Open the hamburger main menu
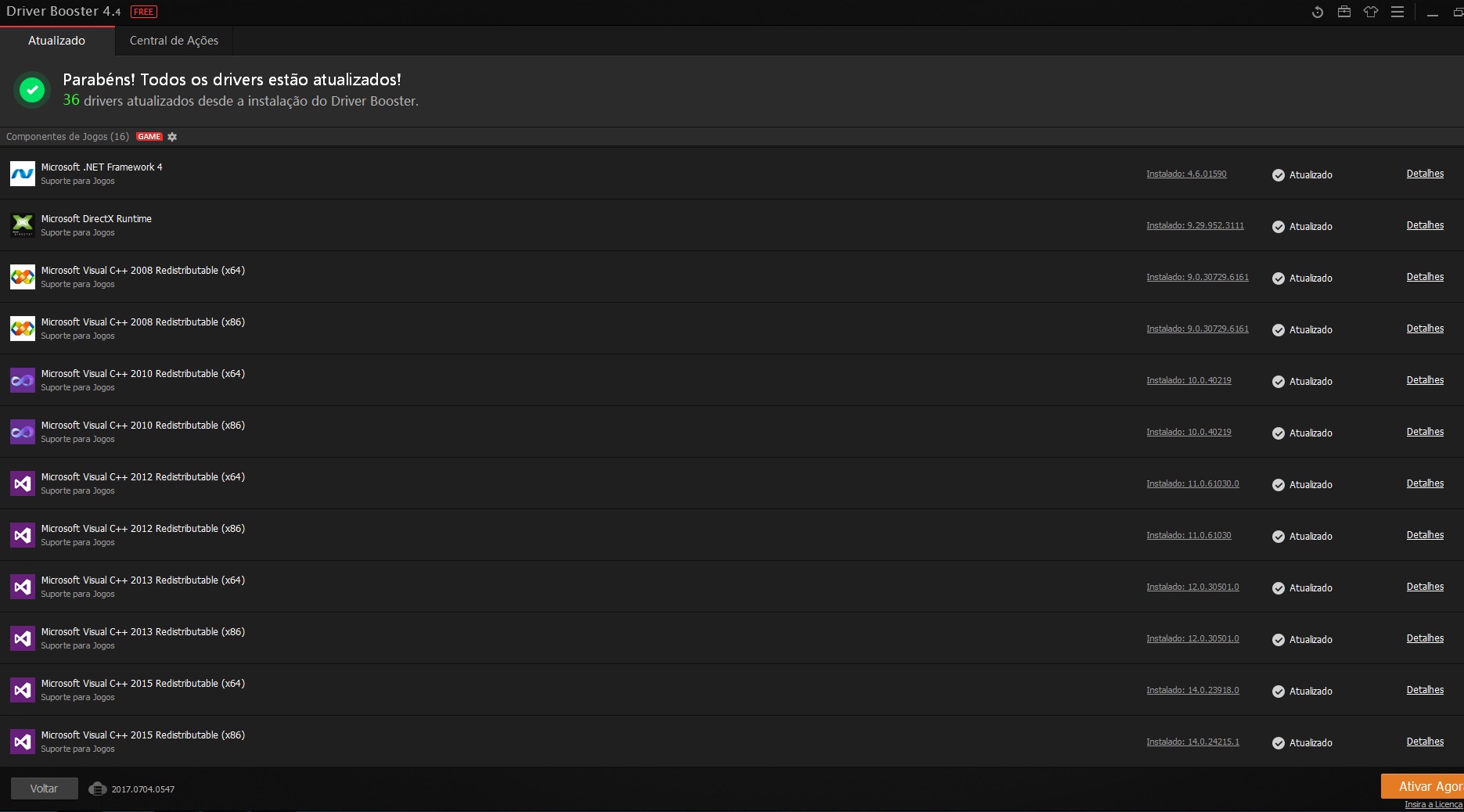Screen dimensions: 1464x812 pos(1398,12)
